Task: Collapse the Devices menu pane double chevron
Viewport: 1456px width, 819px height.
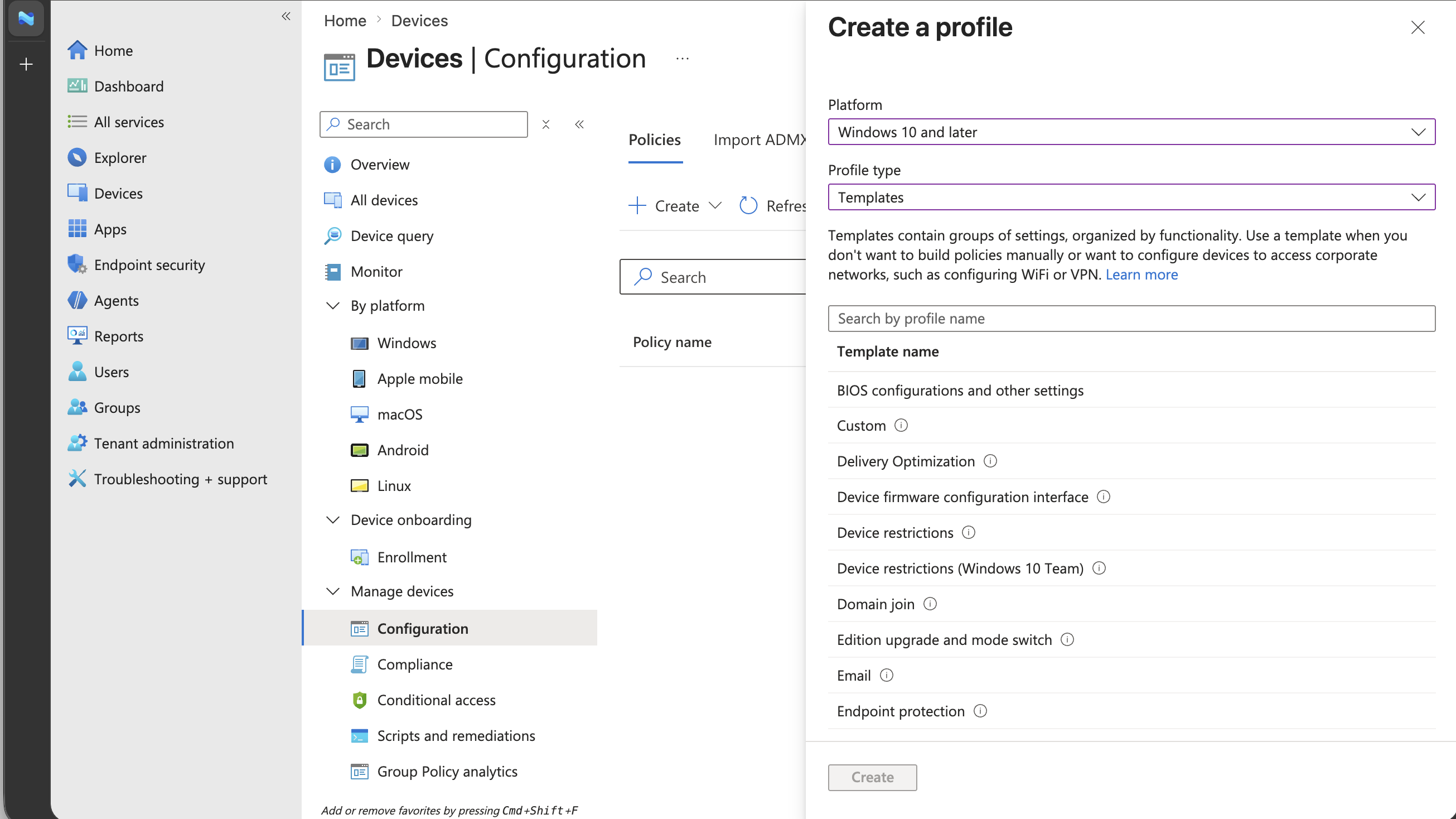Action: tap(579, 124)
